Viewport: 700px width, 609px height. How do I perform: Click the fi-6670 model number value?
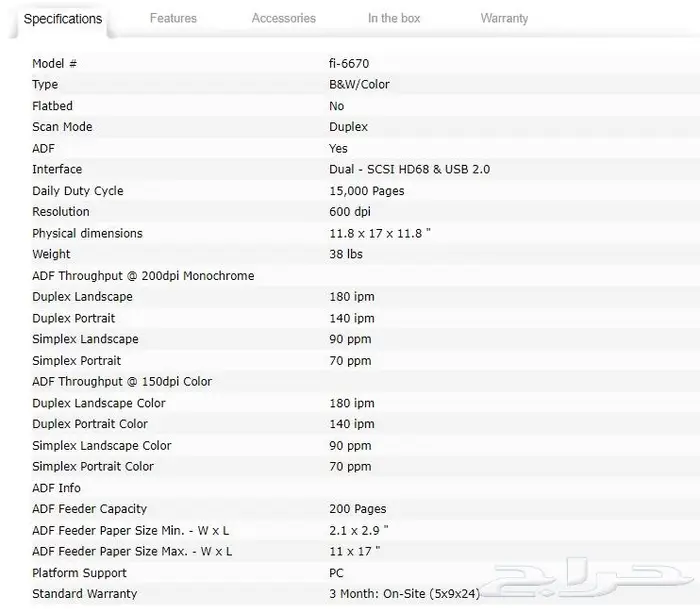point(349,64)
